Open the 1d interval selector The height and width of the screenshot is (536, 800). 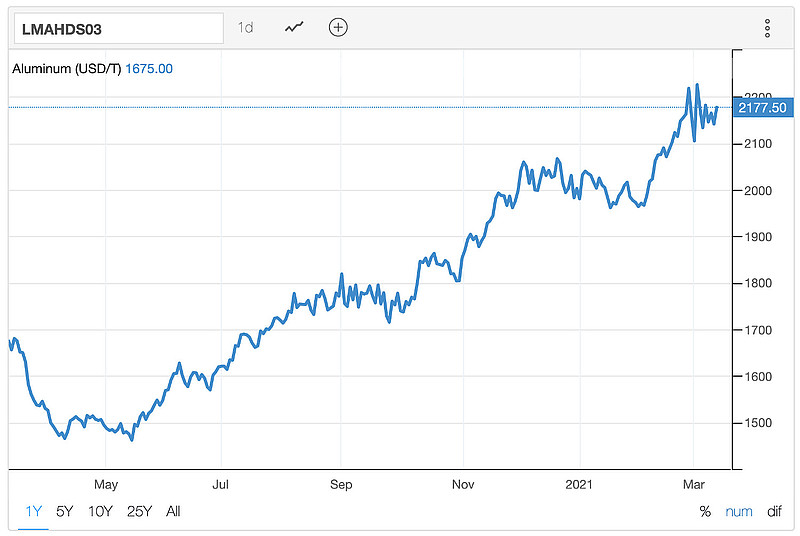(x=245, y=28)
